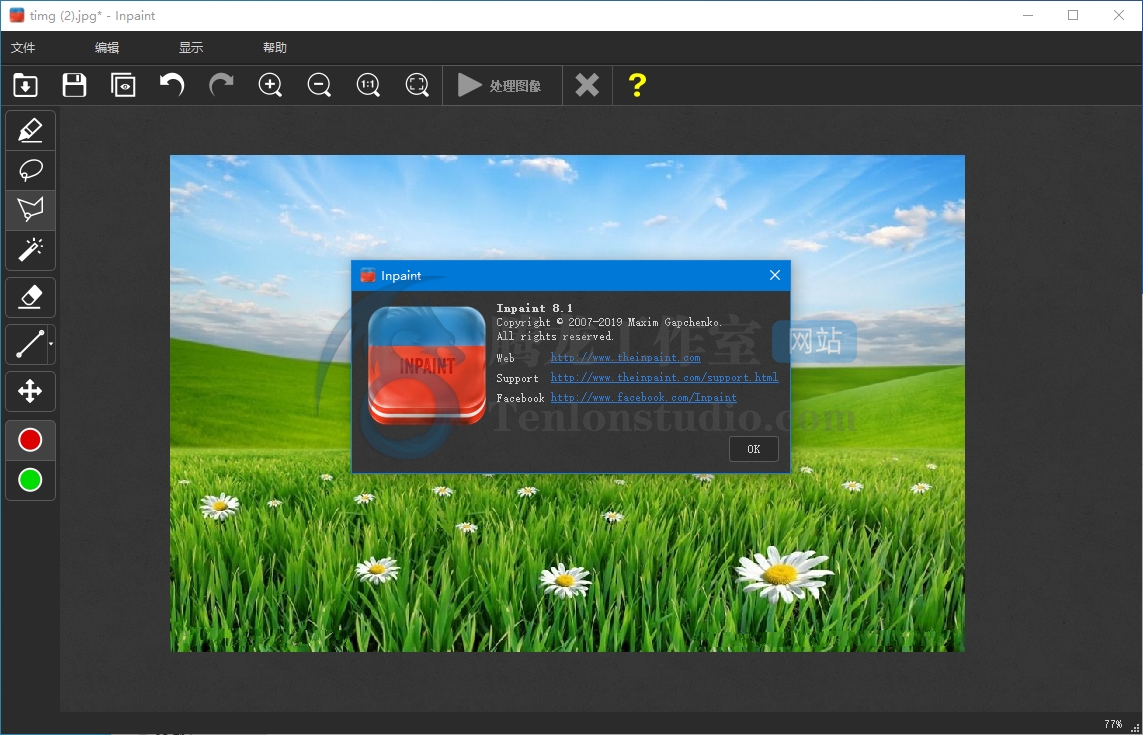Set zoom to 1:1 actual size
Screen dimensions: 1143x735
[368, 85]
